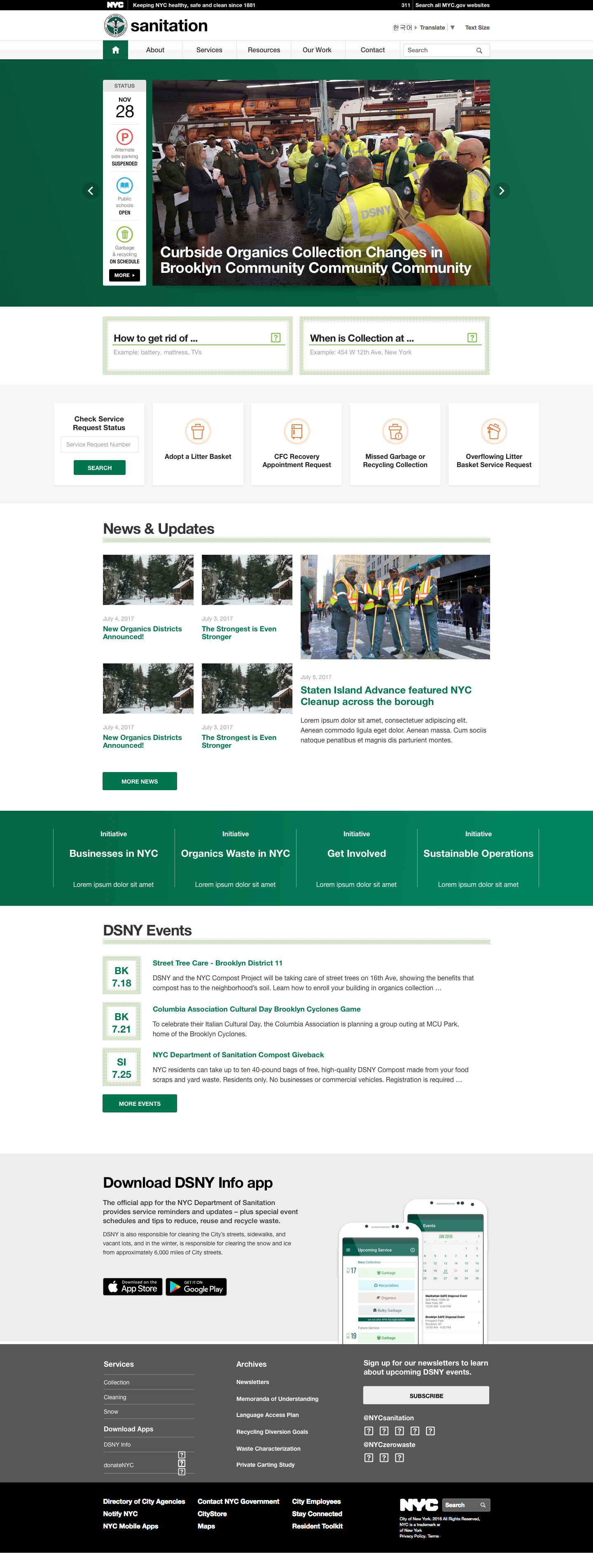
Task: Open Directory of City Agencies link
Action: pyautogui.click(x=144, y=1502)
